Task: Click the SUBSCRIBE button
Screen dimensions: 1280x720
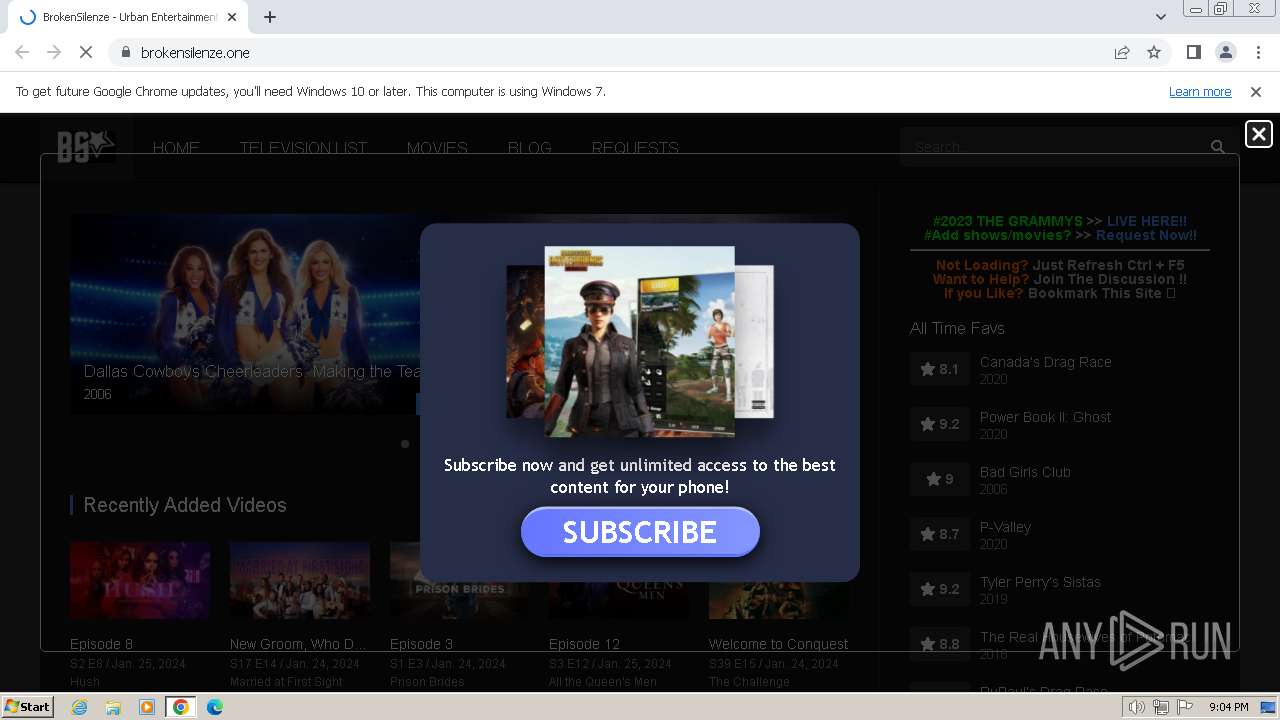Action: (640, 532)
